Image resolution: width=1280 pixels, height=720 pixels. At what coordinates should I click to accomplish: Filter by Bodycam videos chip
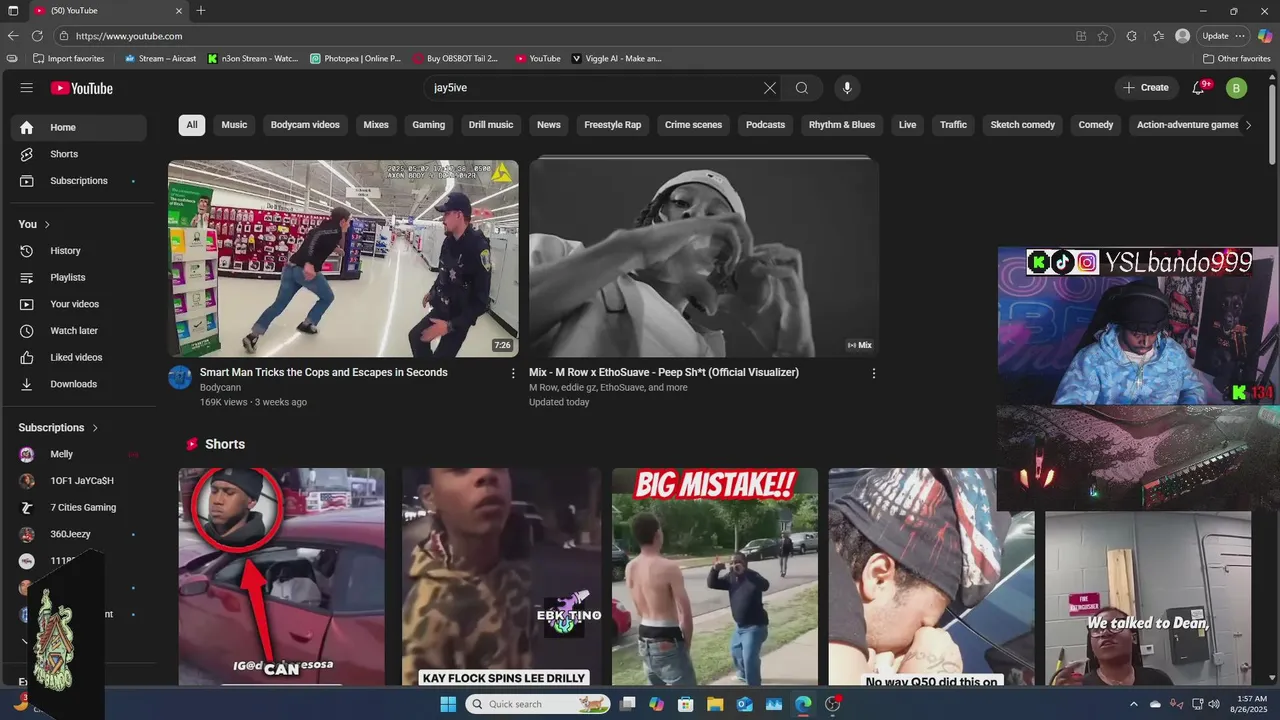point(305,125)
